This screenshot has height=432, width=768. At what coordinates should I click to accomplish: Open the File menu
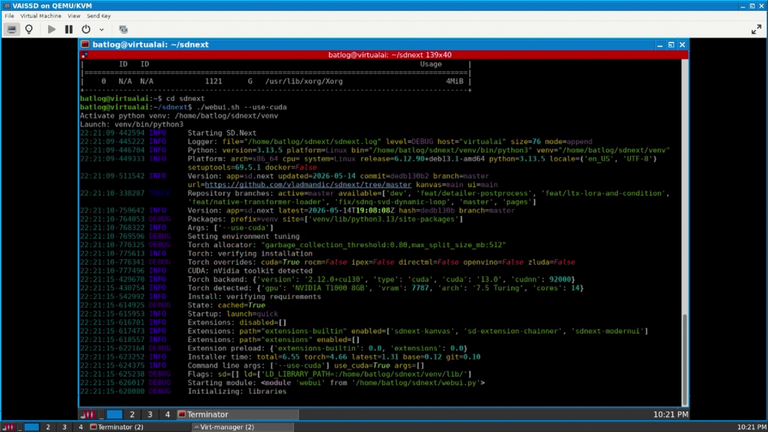coord(9,16)
